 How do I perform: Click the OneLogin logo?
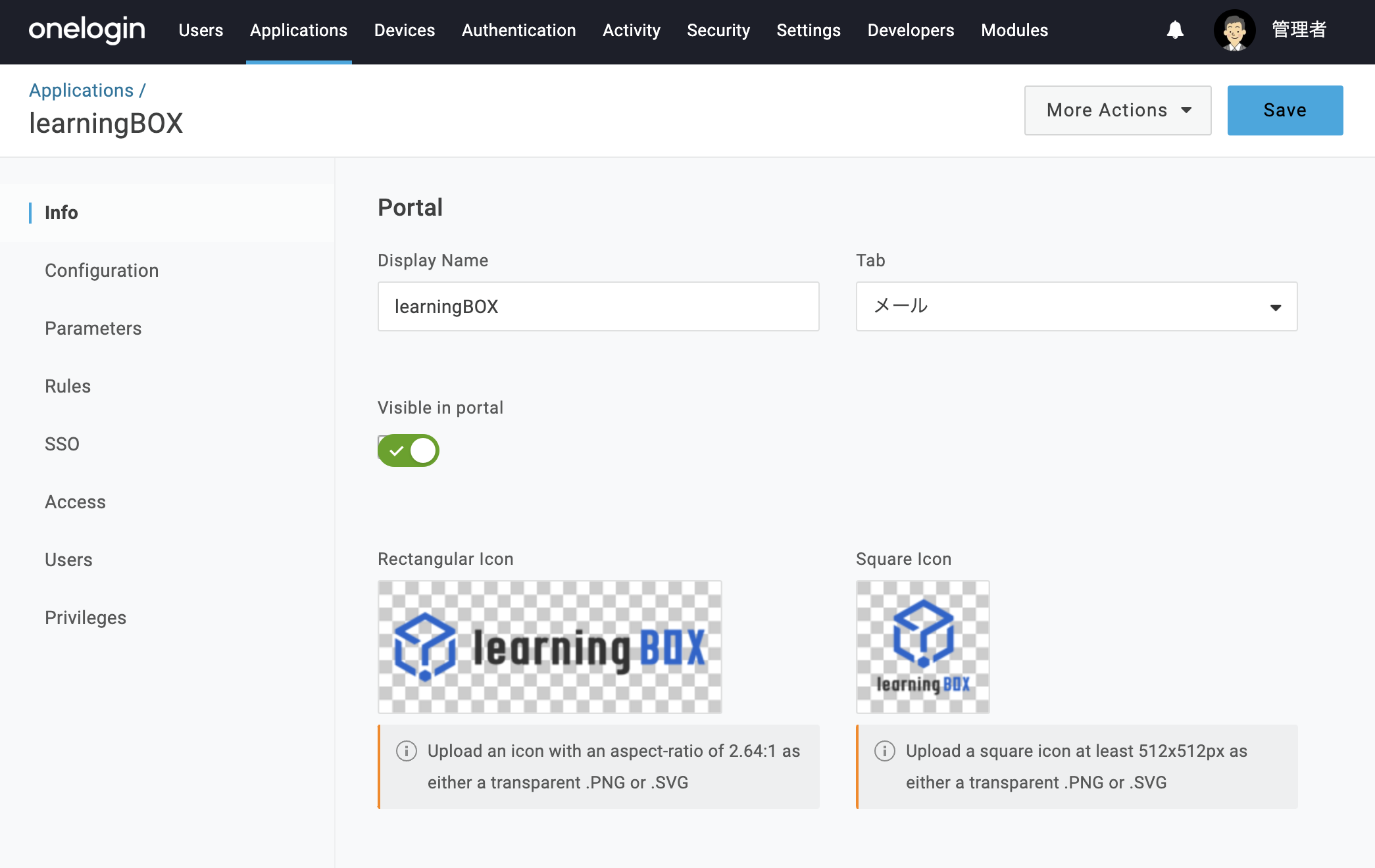(87, 30)
